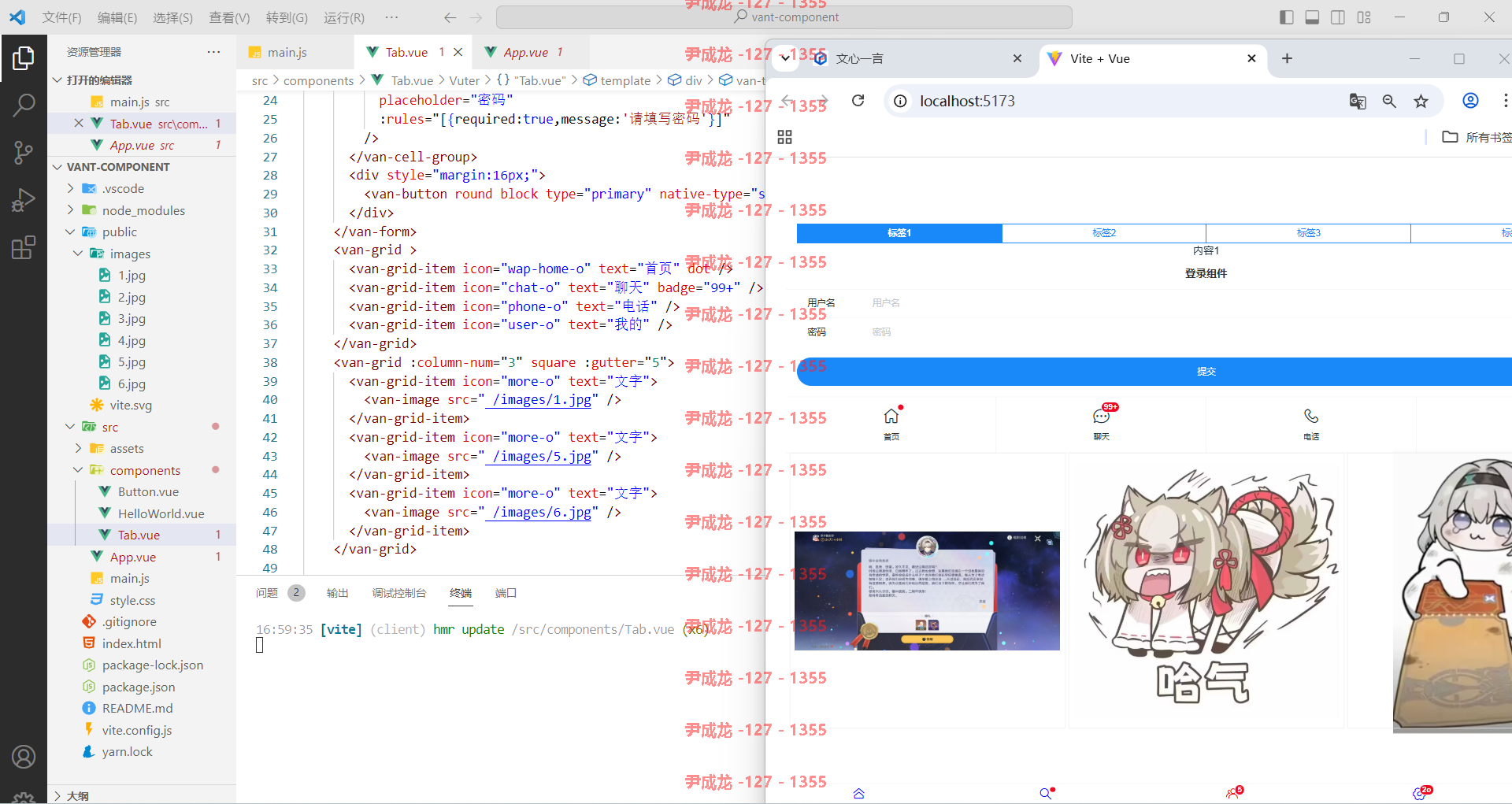Open the 查看(V) menu
The height and width of the screenshot is (804, 1512).
[x=229, y=17]
